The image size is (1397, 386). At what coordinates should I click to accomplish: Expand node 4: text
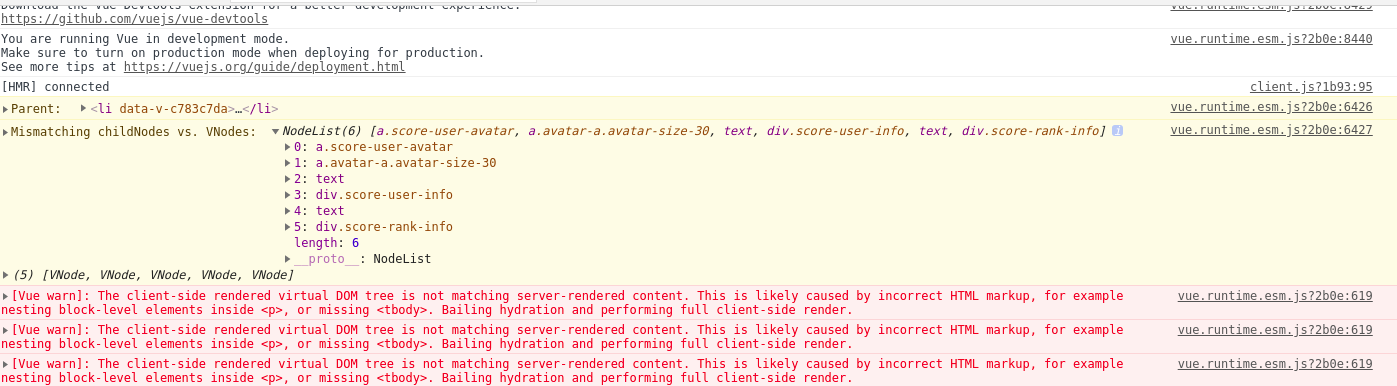click(x=289, y=211)
